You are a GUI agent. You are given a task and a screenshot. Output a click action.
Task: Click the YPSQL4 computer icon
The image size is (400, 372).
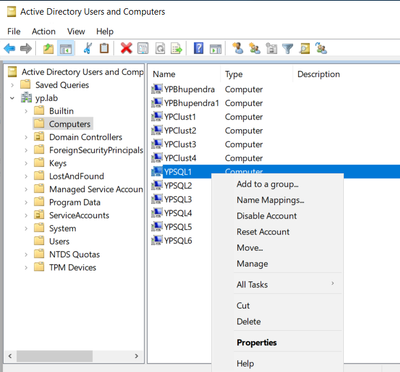pyautogui.click(x=157, y=213)
